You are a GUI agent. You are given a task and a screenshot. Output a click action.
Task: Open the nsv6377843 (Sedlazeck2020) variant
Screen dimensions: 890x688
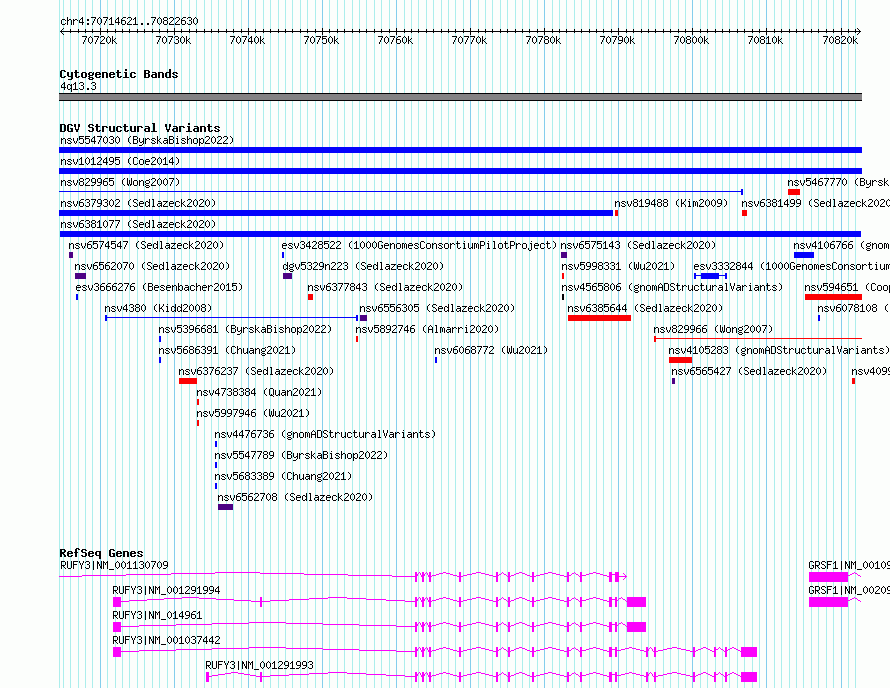(x=385, y=287)
